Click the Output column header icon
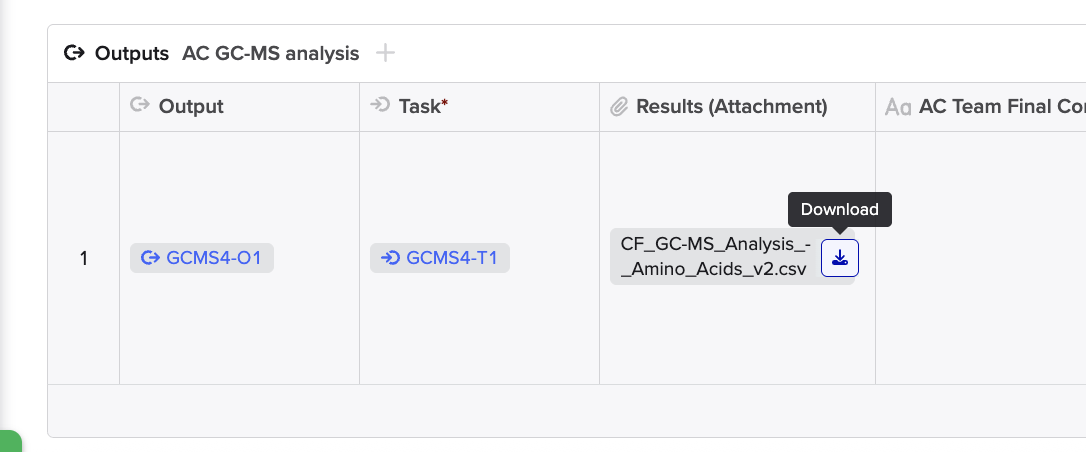Viewport: 1086px width, 452px height. coord(141,105)
